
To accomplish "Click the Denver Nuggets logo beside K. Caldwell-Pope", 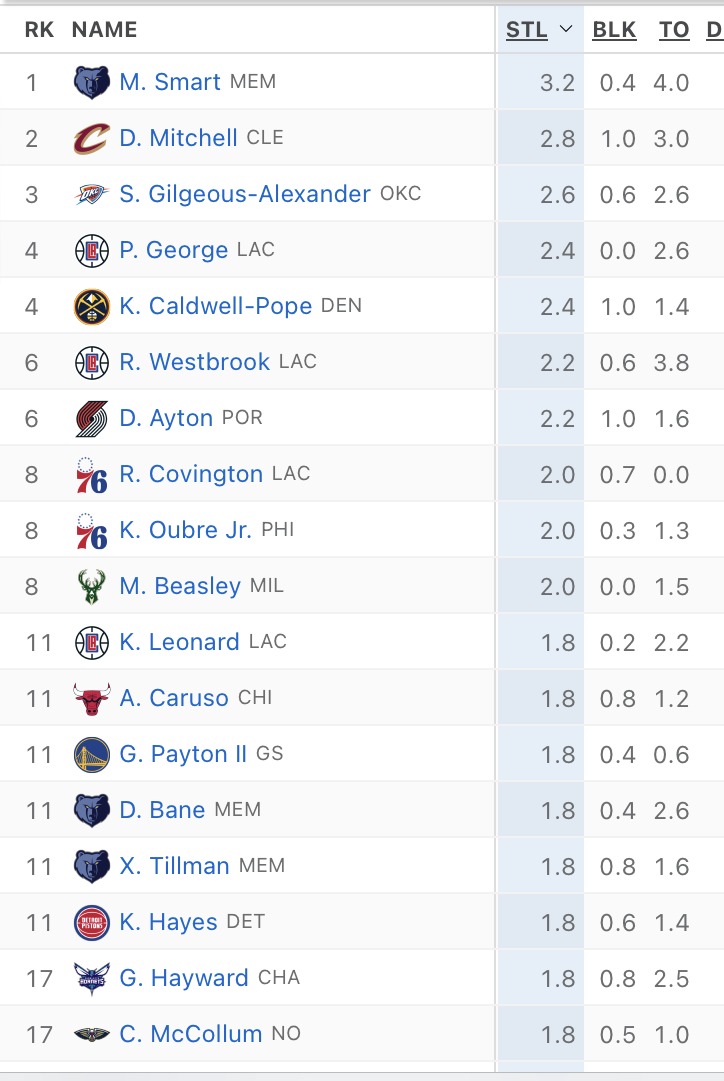I will pos(92,307).
